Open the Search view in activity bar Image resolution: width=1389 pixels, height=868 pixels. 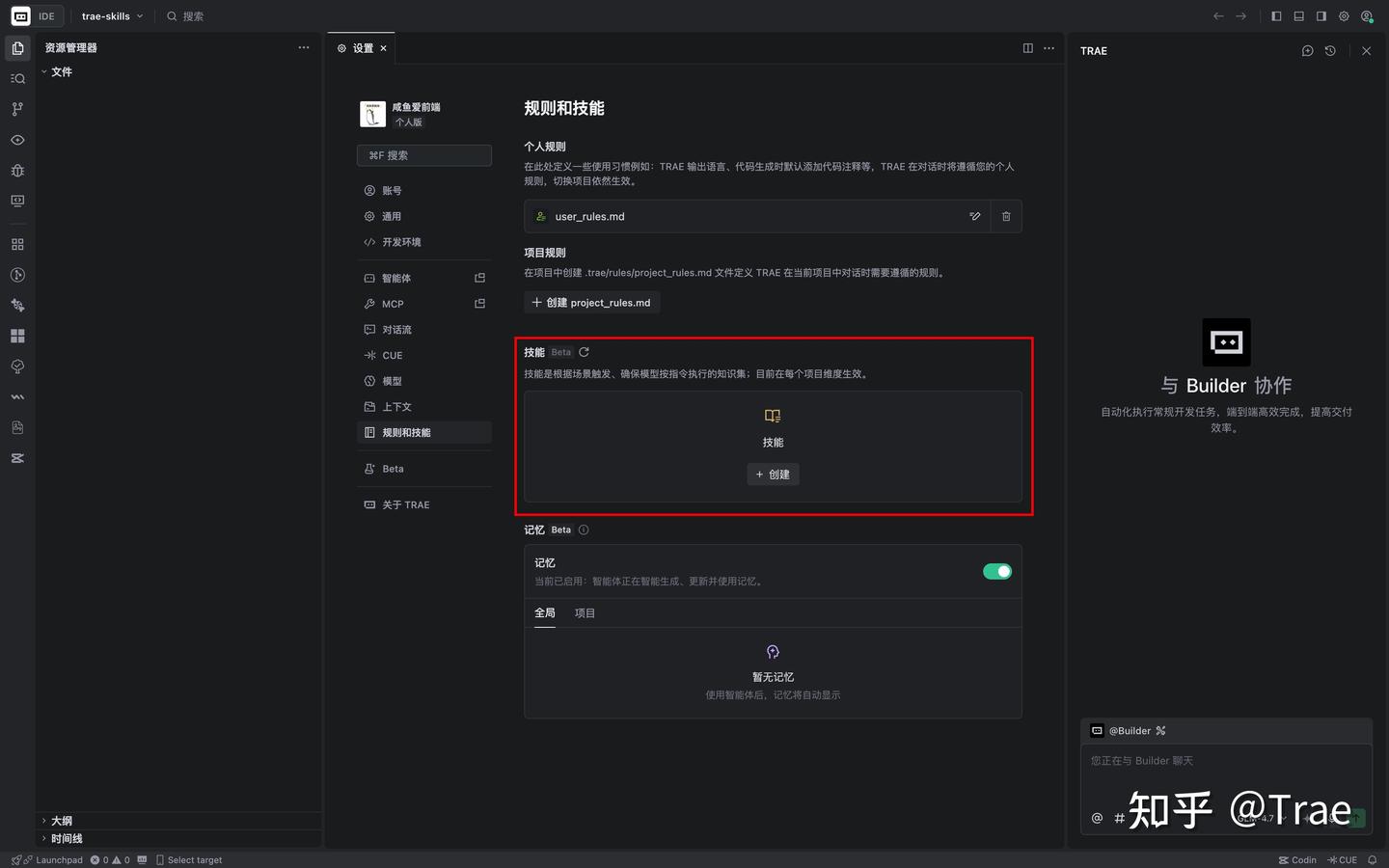(17, 79)
